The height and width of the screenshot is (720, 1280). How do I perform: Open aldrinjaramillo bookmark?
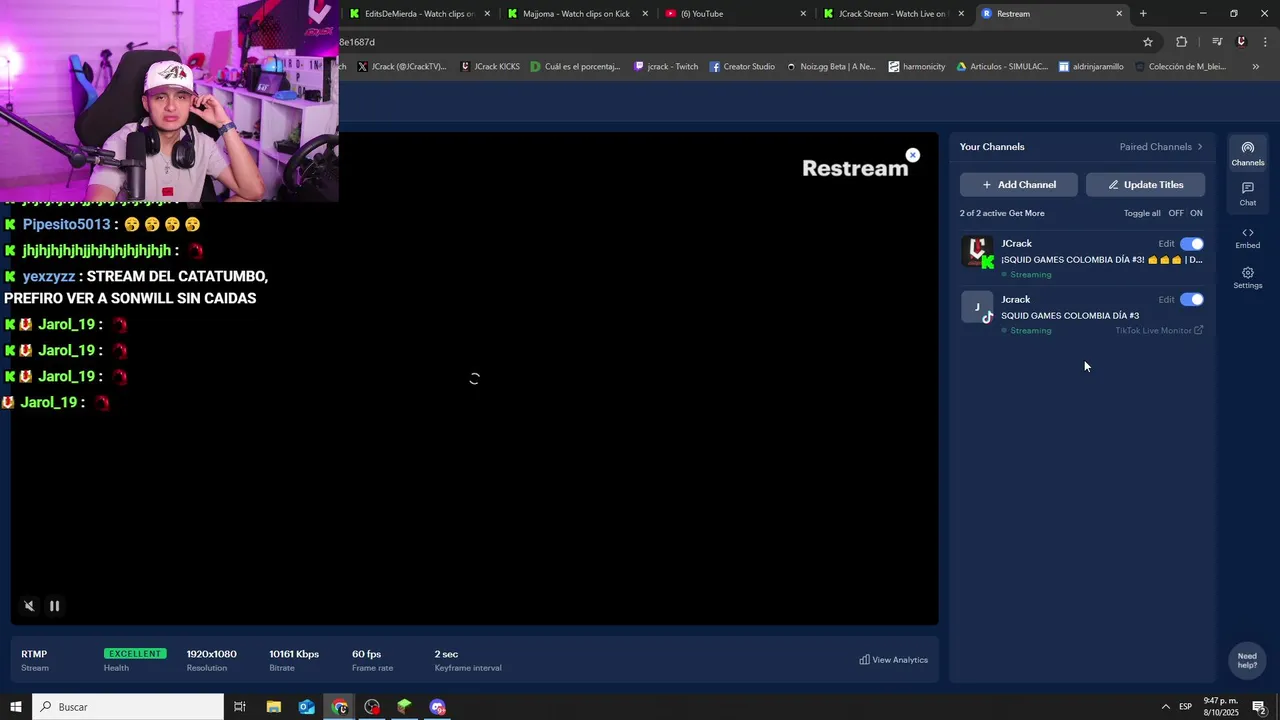[x=1091, y=67]
